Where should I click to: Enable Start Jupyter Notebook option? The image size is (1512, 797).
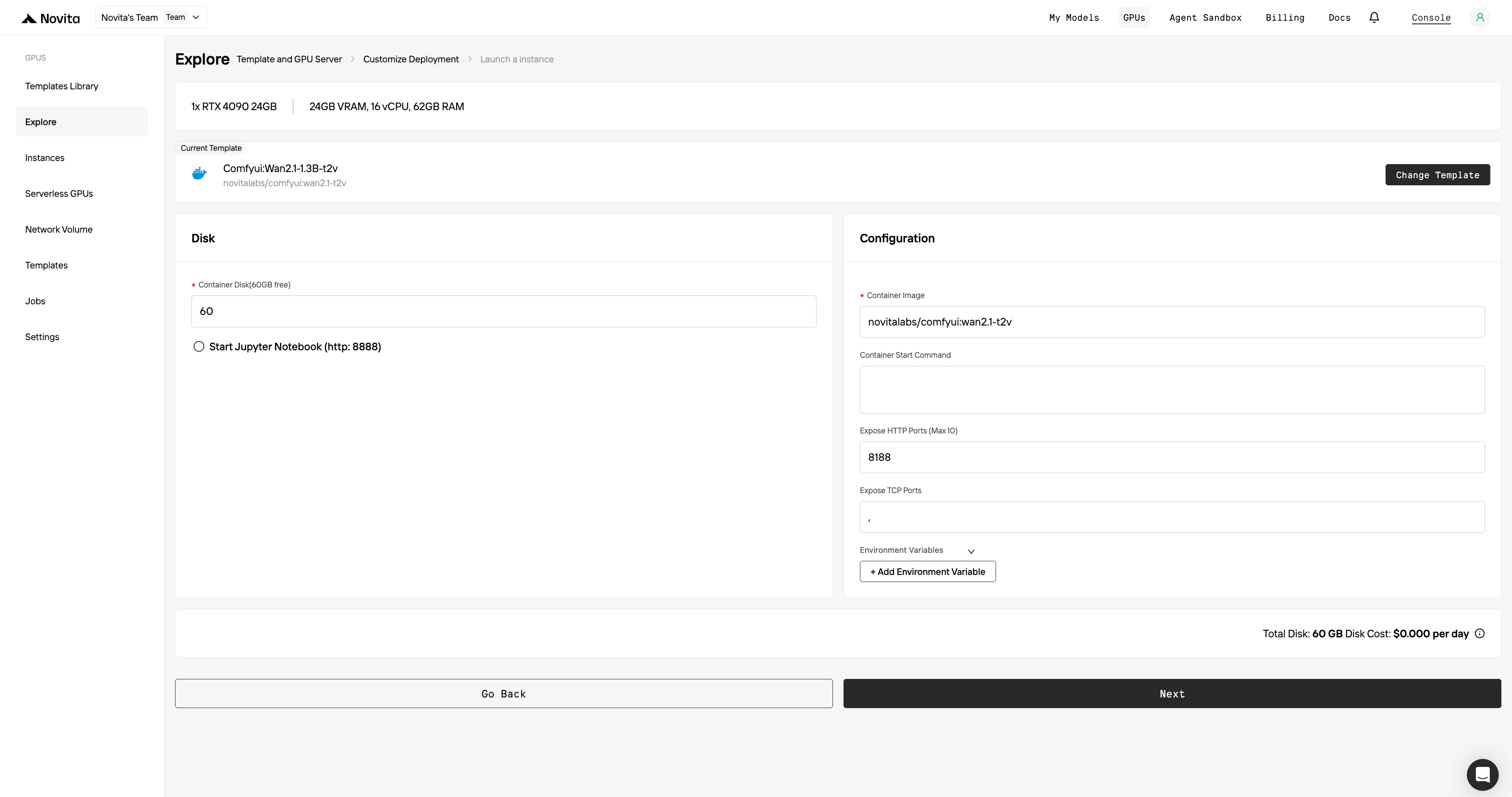[x=199, y=346]
